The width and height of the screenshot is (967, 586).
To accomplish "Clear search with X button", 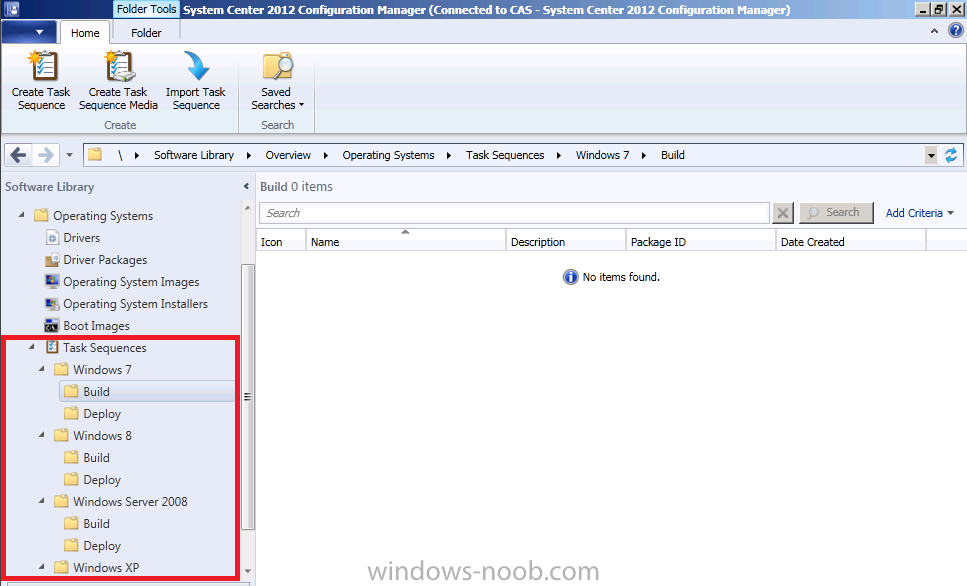I will pos(783,213).
